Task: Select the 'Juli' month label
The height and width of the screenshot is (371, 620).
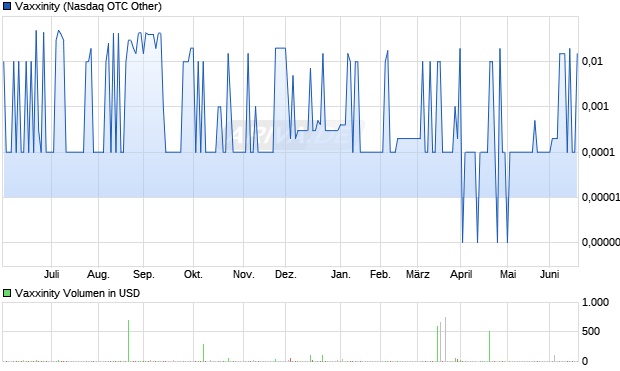Action: coord(51,274)
